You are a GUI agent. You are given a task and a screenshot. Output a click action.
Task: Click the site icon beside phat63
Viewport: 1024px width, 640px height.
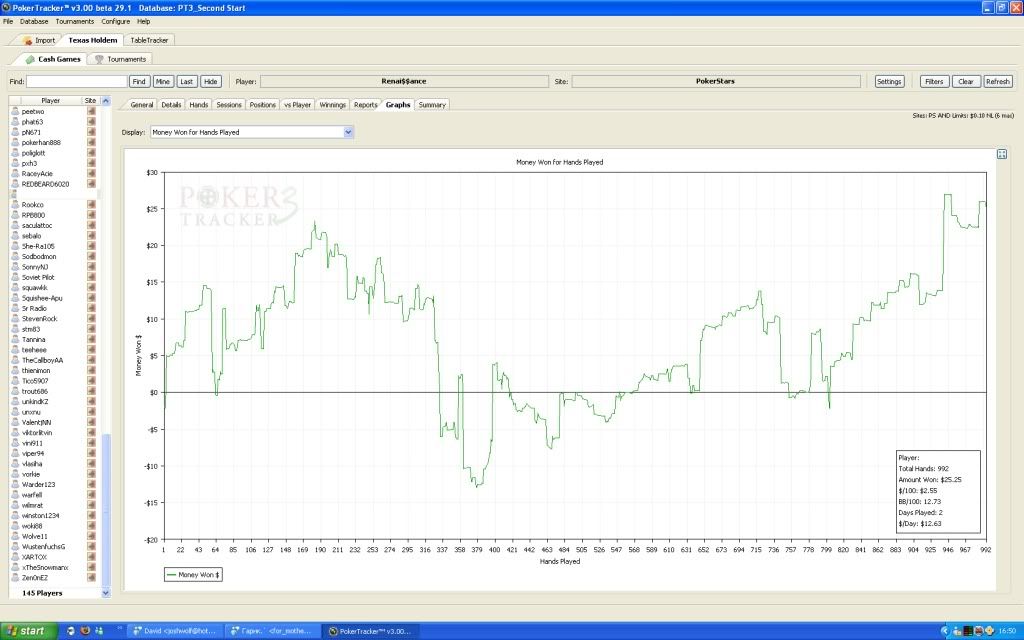point(91,122)
